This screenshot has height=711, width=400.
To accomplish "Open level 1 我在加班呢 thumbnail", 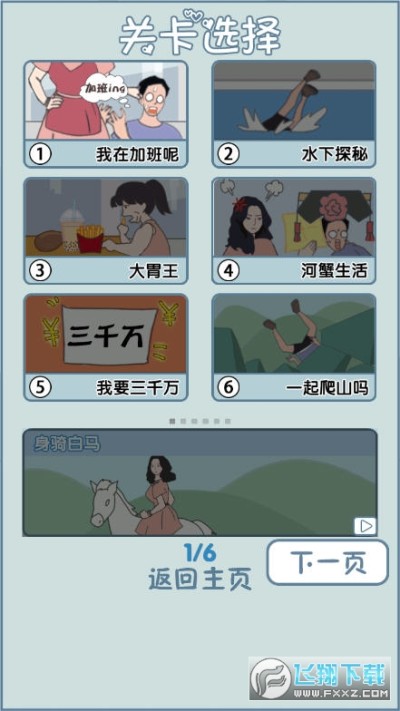I will 106,101.
